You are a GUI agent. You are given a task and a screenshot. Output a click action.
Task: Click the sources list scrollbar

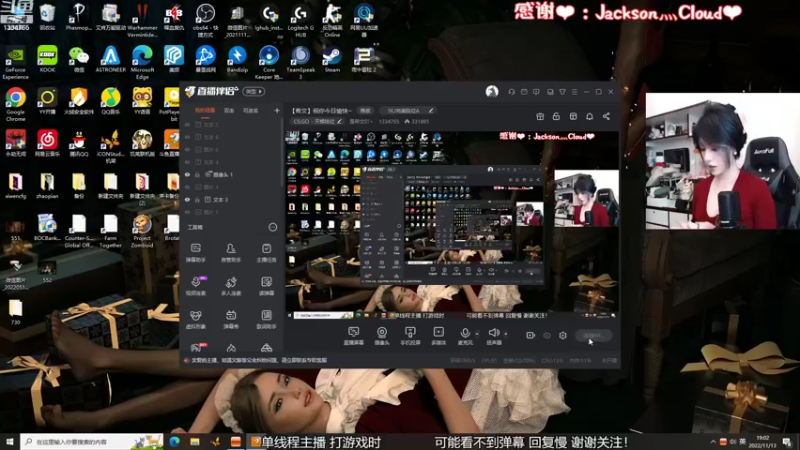point(282,153)
